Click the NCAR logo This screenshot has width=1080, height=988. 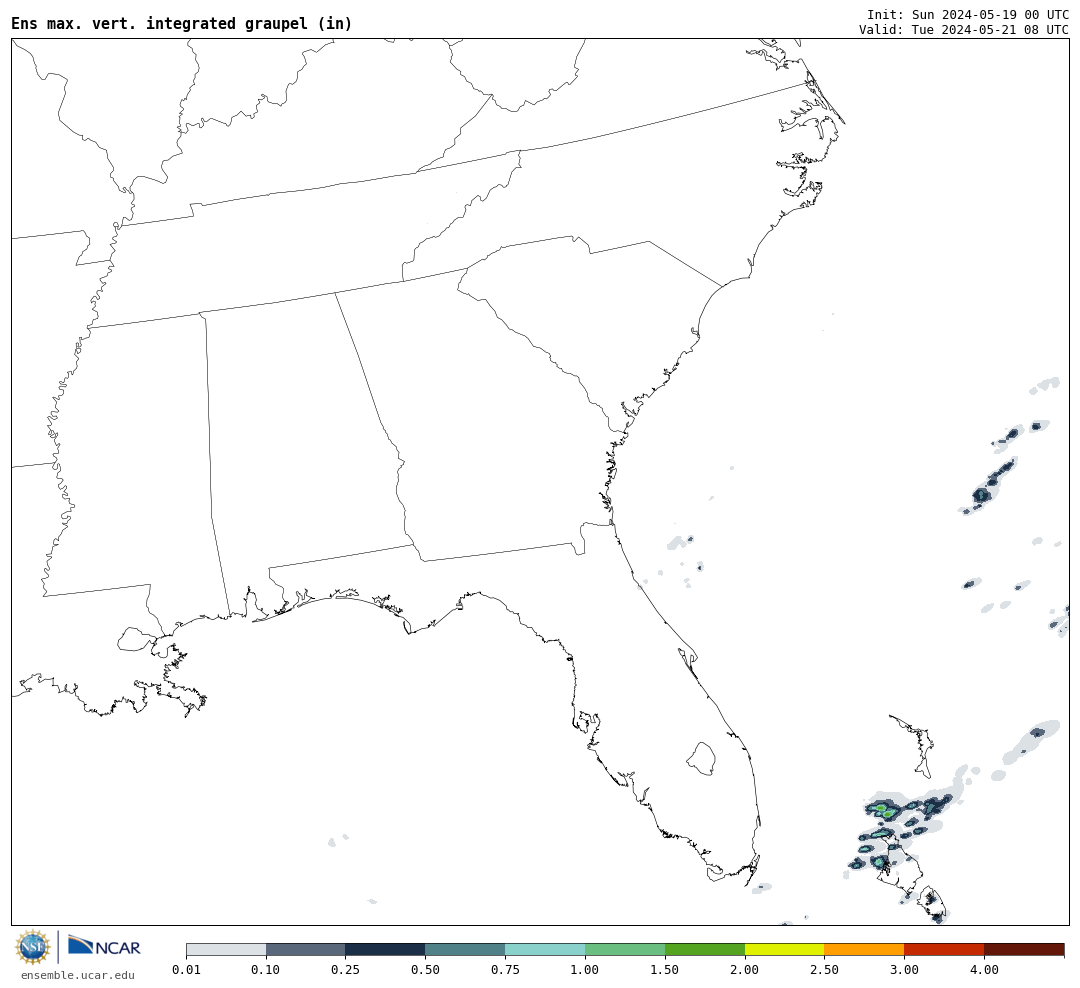[x=104, y=946]
